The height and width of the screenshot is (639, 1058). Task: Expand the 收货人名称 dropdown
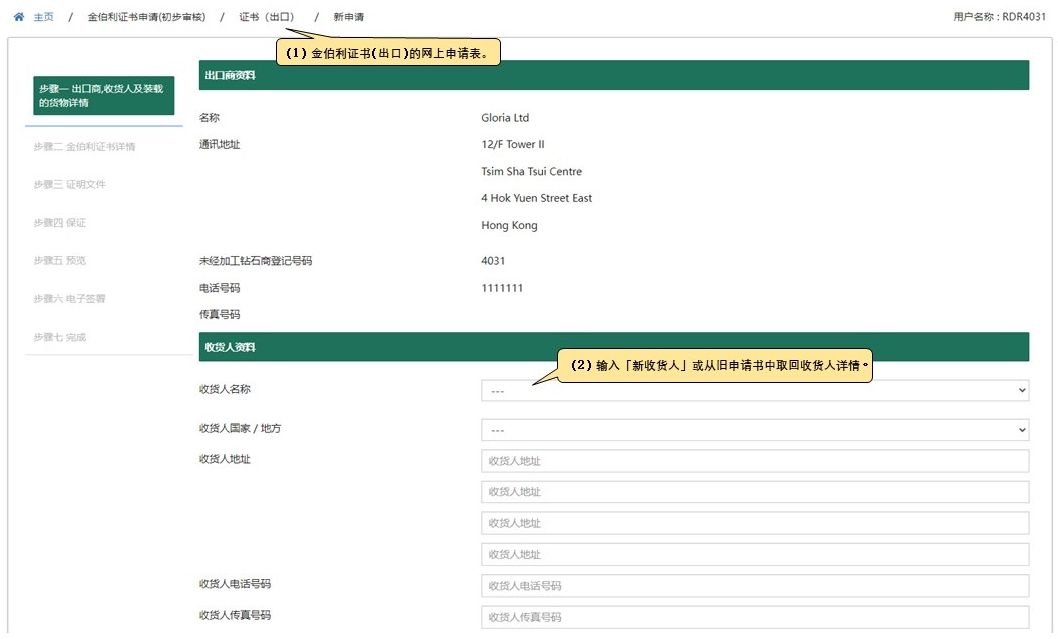754,390
